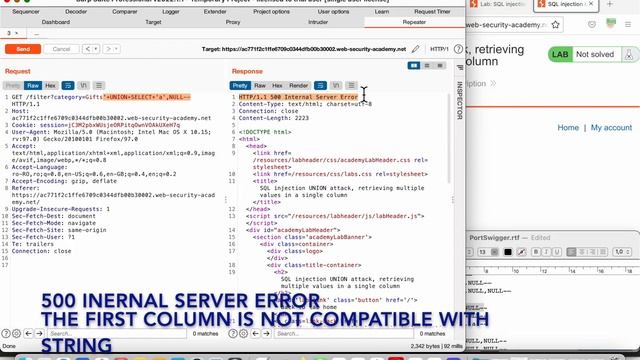
Task: Toggle the Response word-wrap icon
Action: point(320,85)
